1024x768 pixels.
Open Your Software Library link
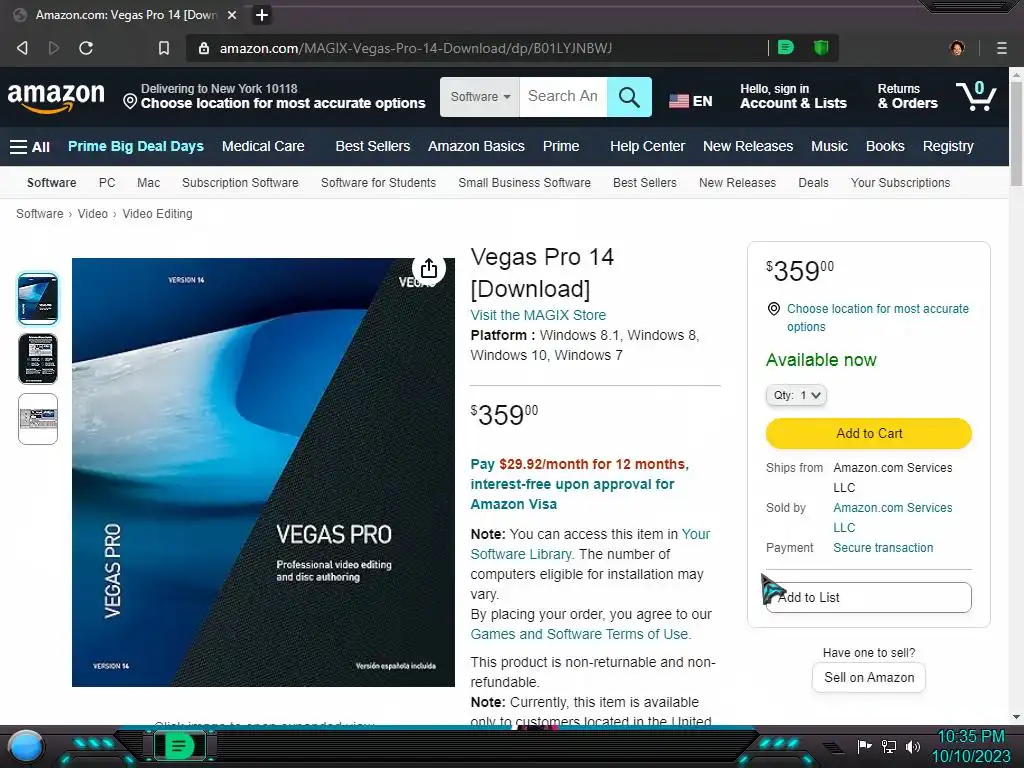tap(590, 544)
